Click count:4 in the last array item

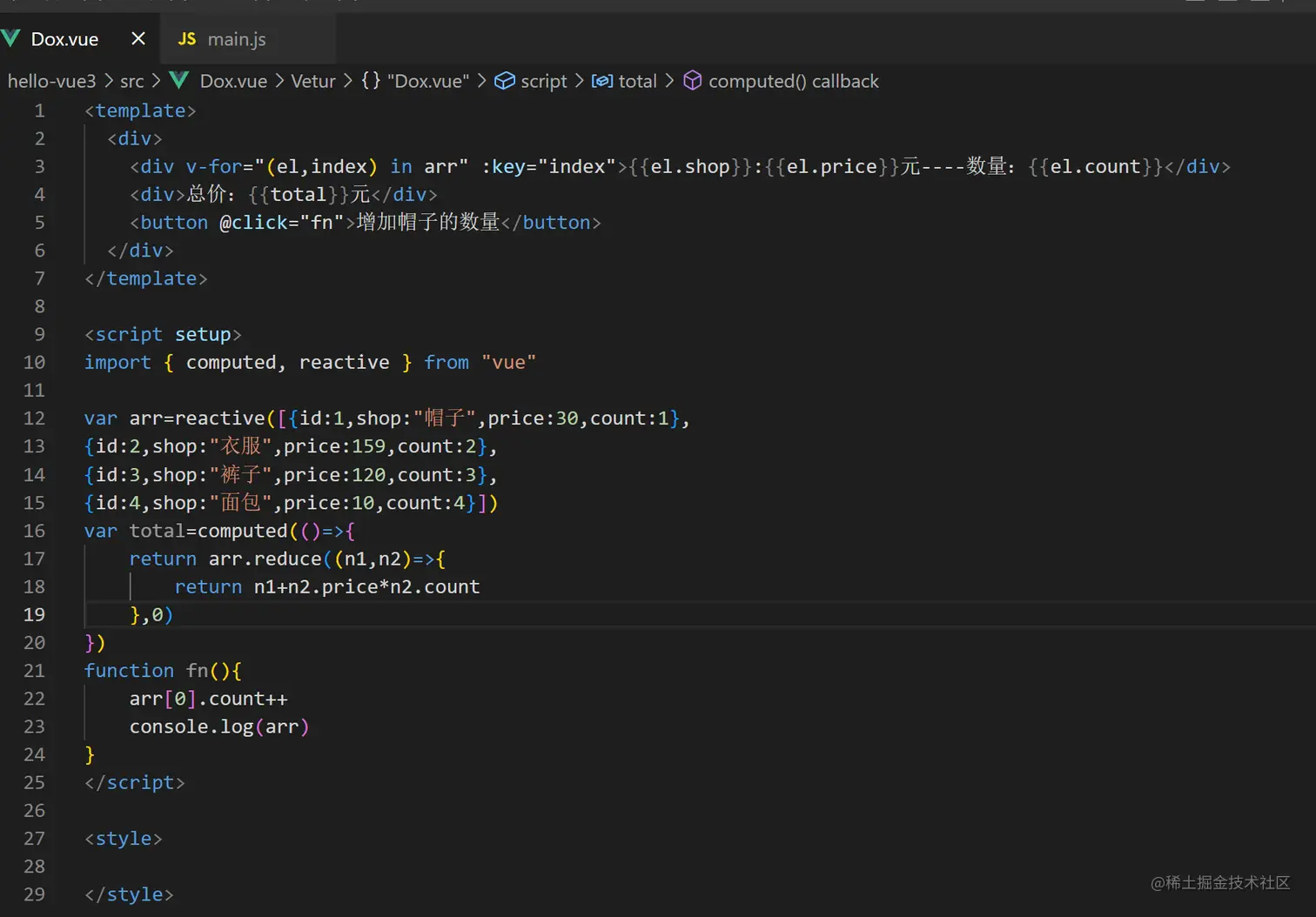point(426,502)
